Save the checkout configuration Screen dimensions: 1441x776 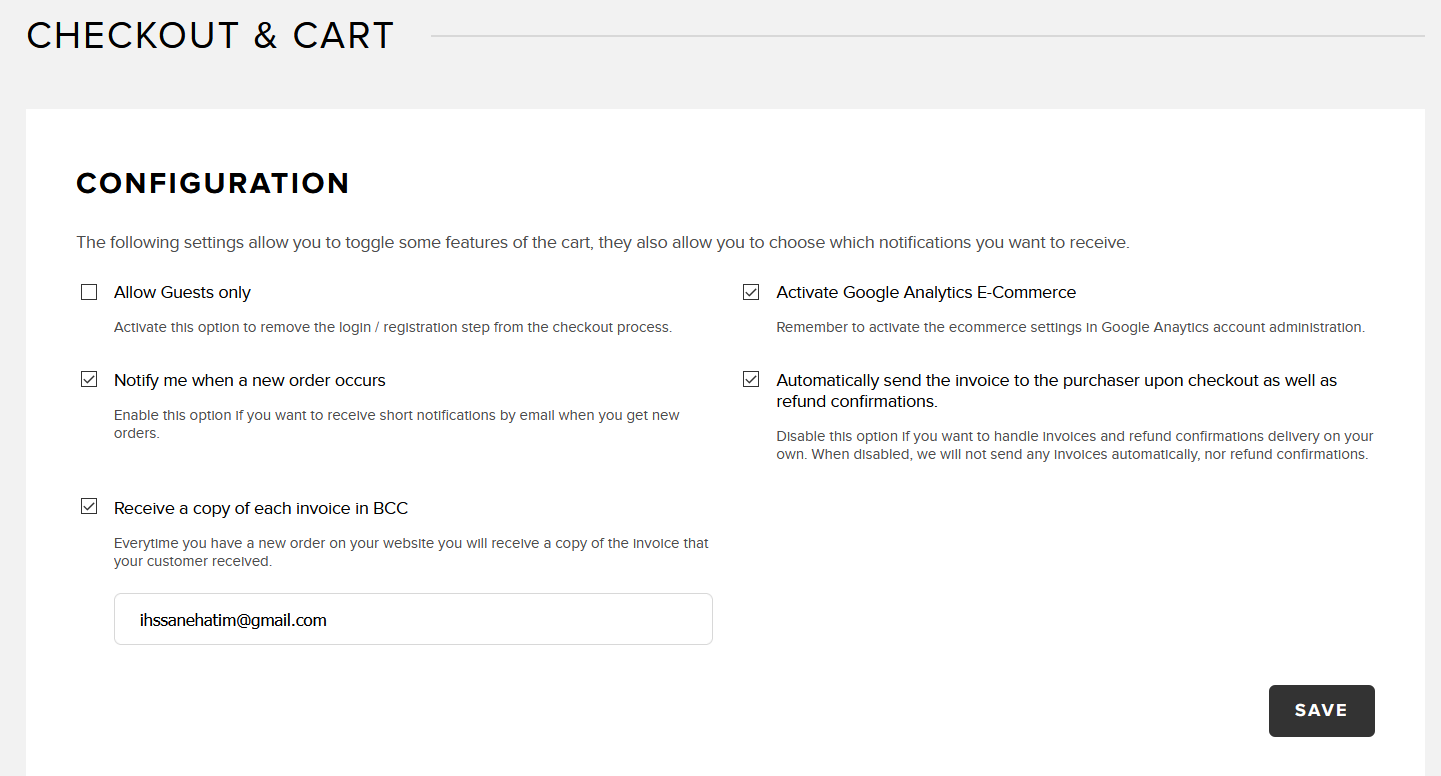1321,711
